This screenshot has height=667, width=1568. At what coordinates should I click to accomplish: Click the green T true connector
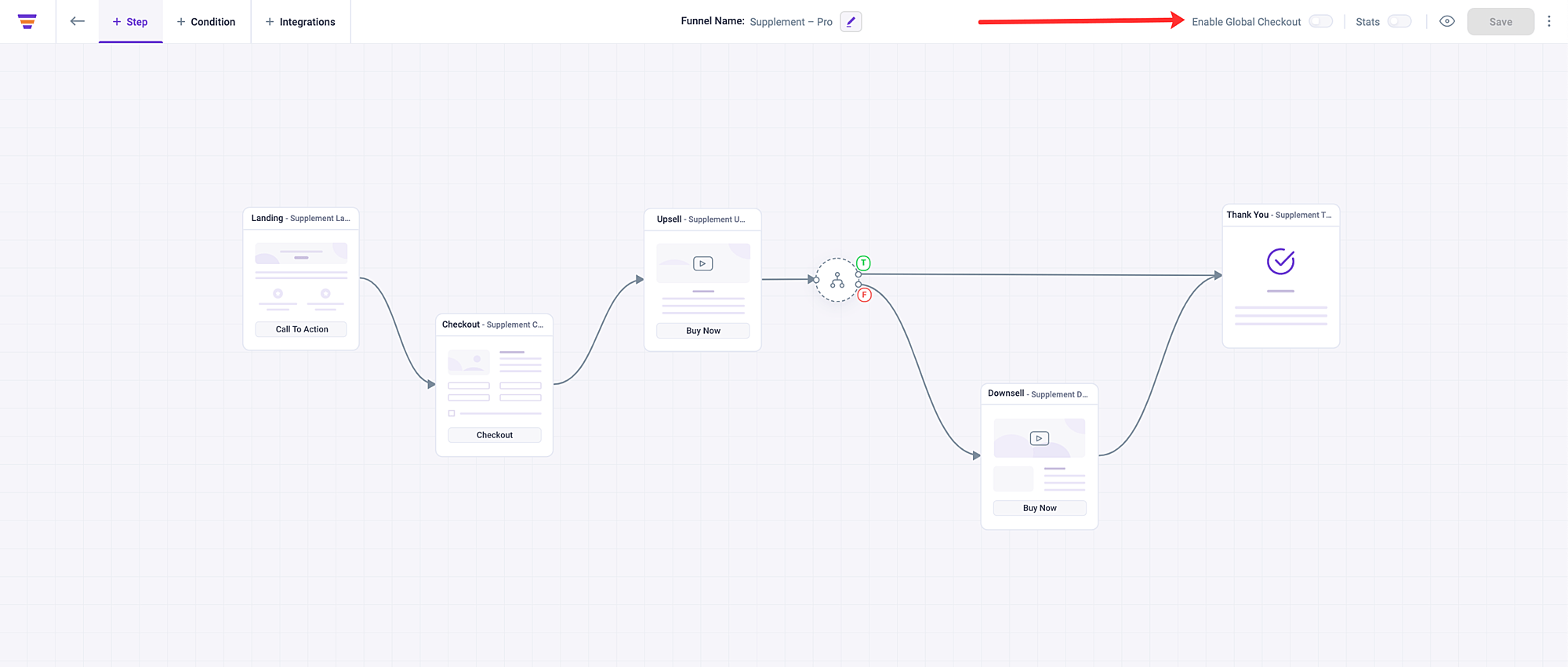pos(864,263)
